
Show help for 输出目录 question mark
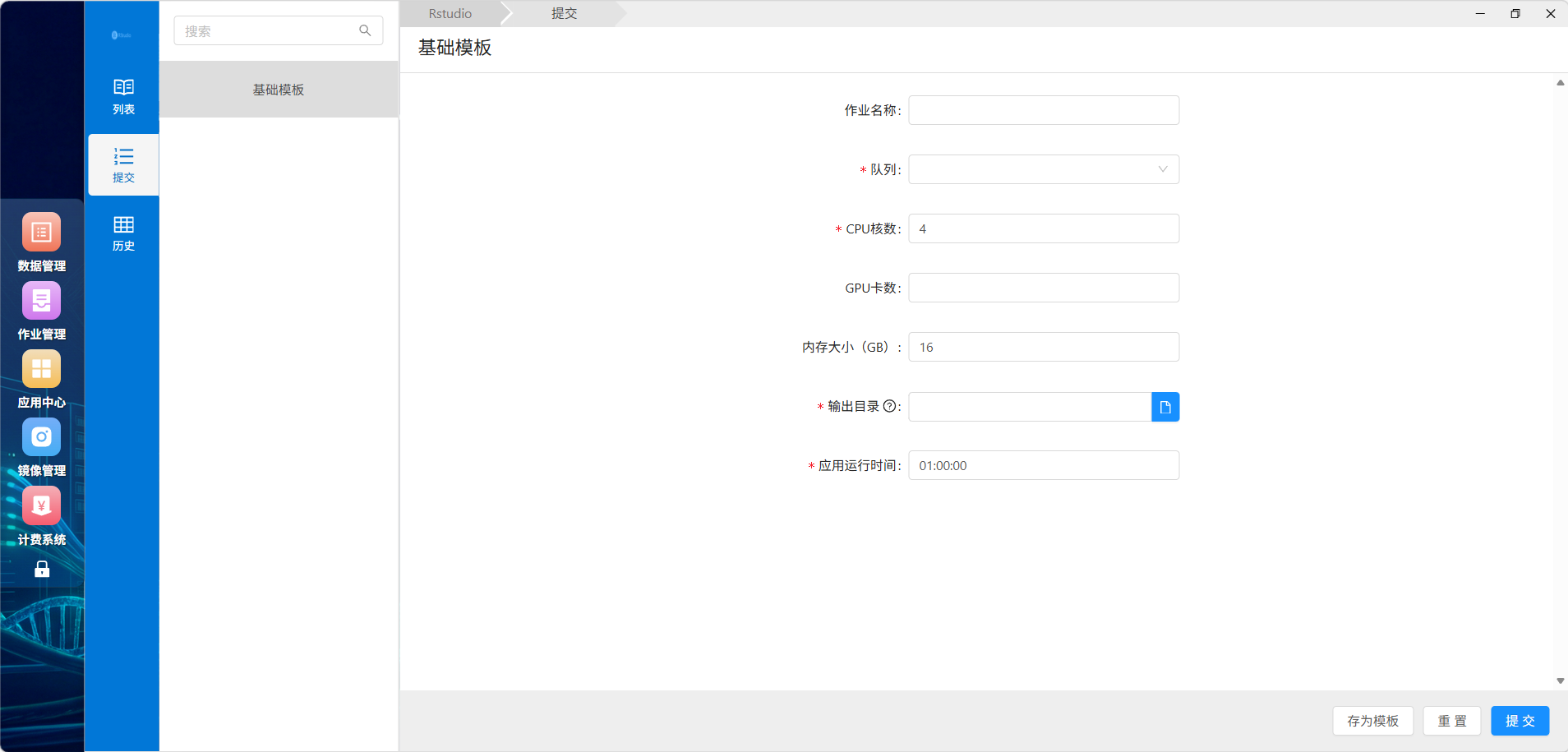click(889, 406)
